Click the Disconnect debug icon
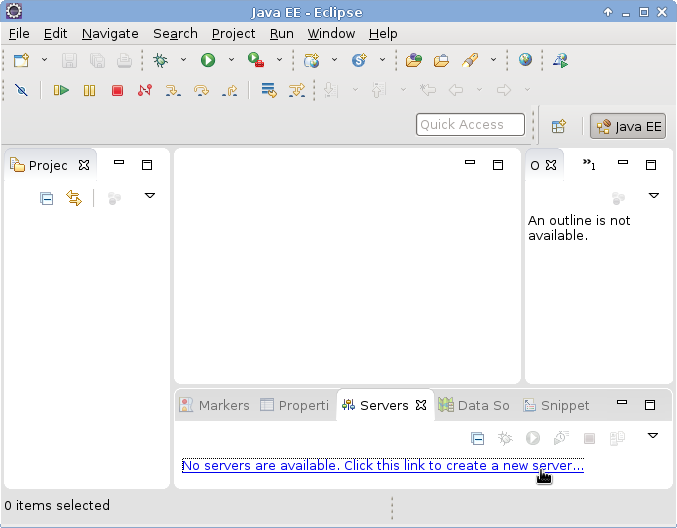The height and width of the screenshot is (528, 677). click(x=145, y=90)
